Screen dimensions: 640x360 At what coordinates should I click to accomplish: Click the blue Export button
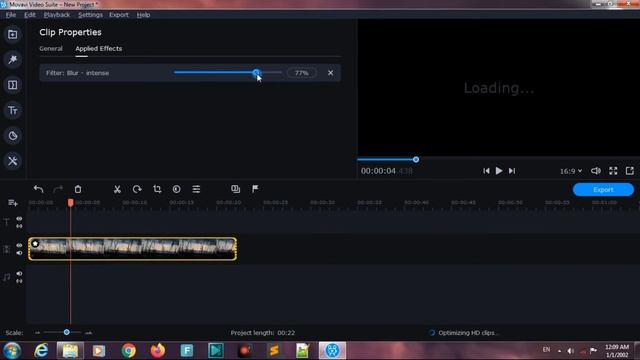tap(603, 190)
